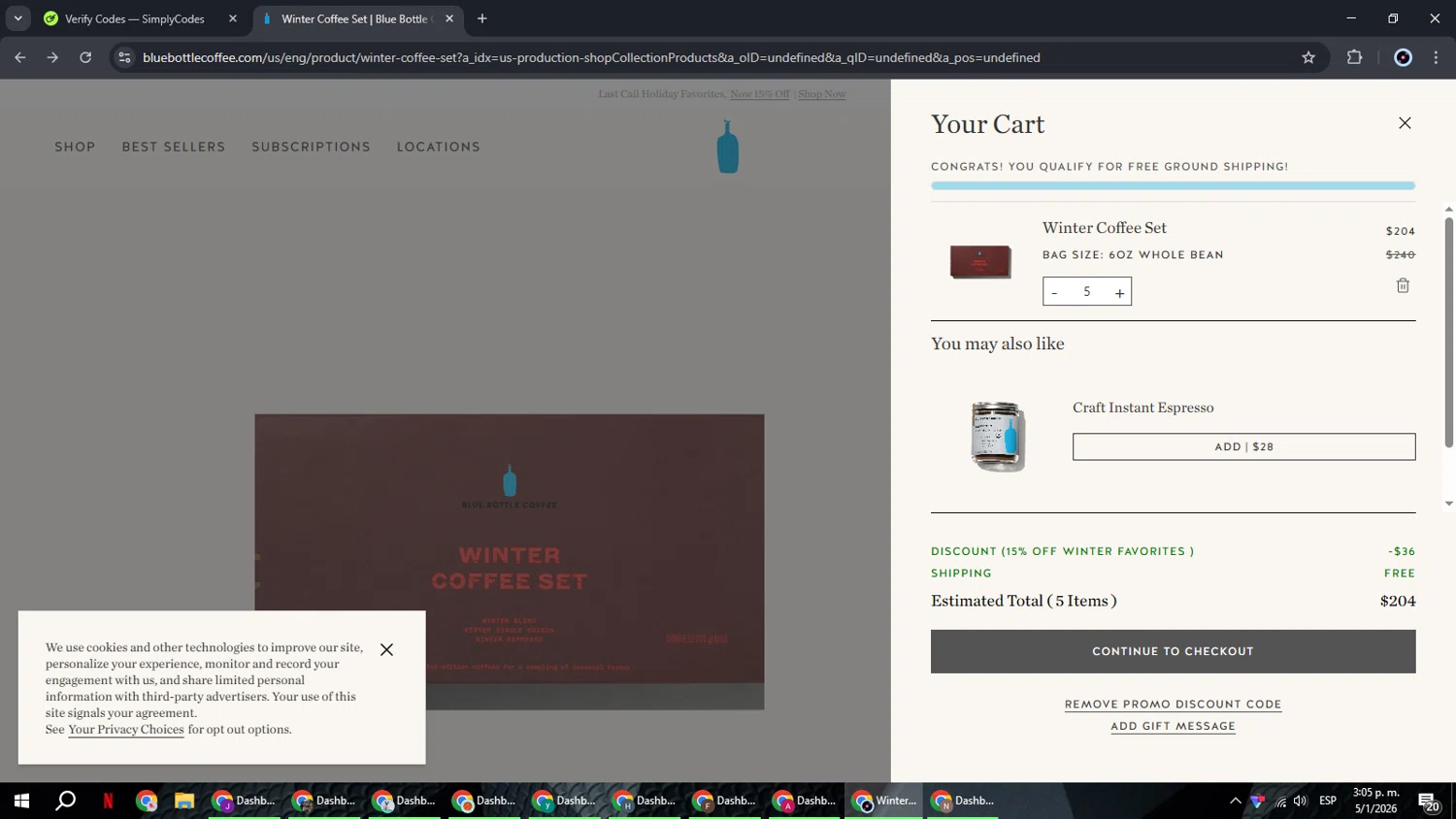Viewport: 1456px width, 819px height.
Task: Delete Winter Coffee Set with trash icon
Action: point(1403,285)
